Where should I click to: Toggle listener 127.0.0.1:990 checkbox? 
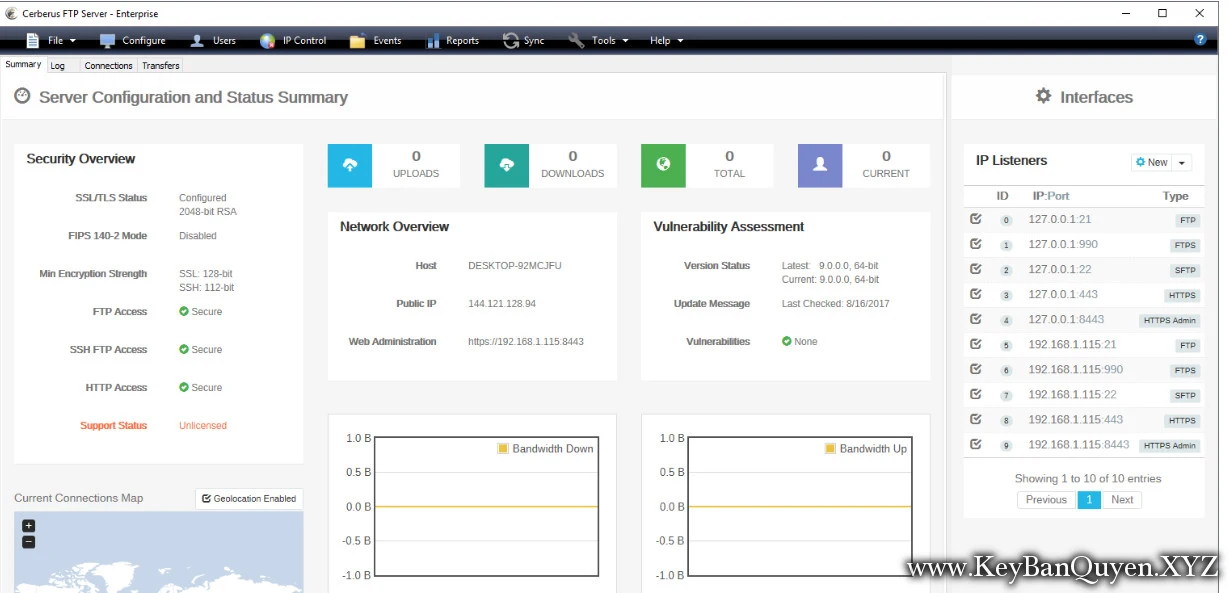[975, 243]
